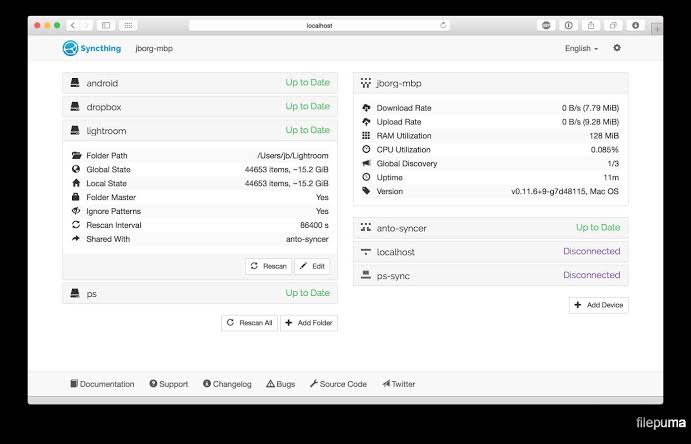Toggle the Safari sidebar button
The height and width of the screenshot is (444, 691).
[x=106, y=25]
